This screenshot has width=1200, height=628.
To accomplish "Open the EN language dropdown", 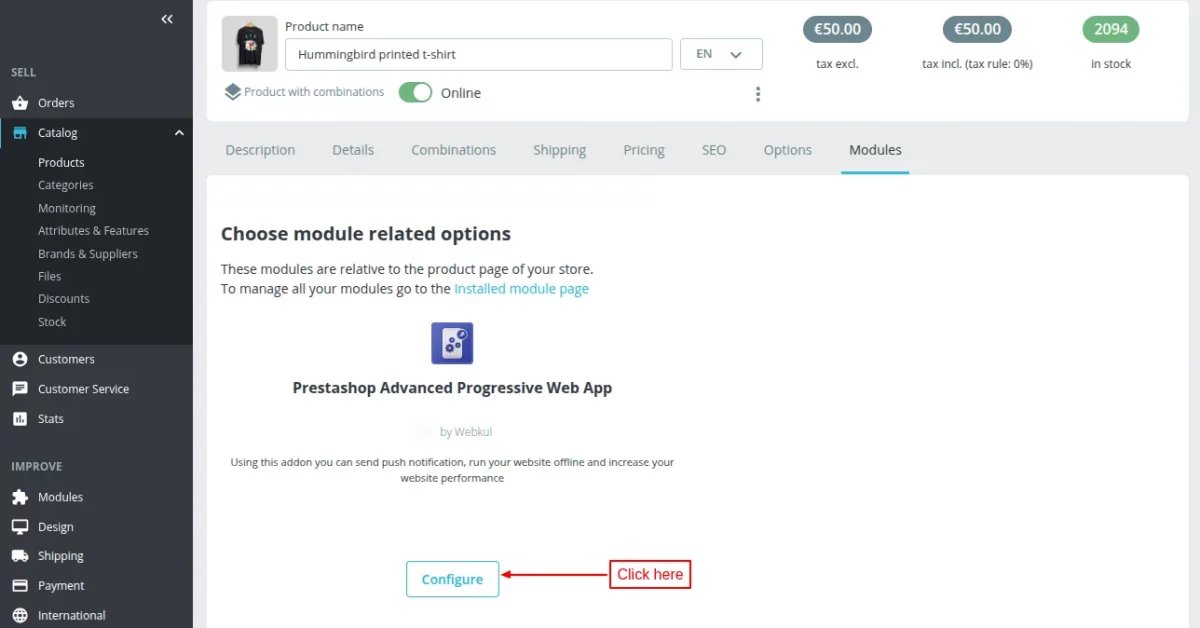I will pyautogui.click(x=721, y=54).
